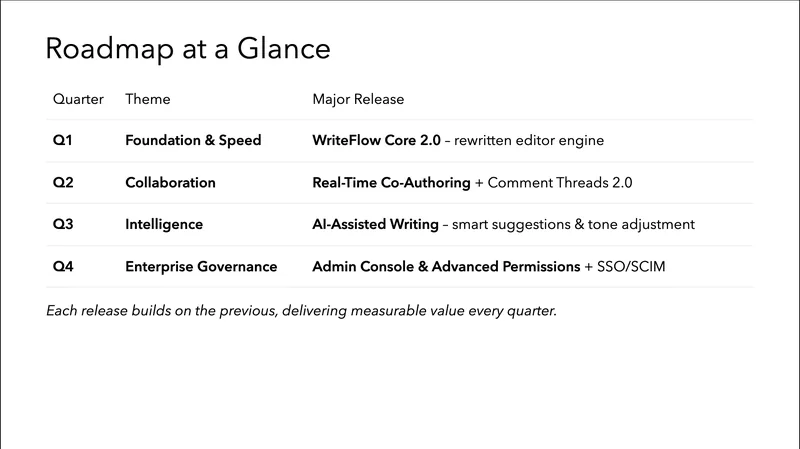Select the Q4 quarter cell
800x449 pixels.
tap(62, 267)
